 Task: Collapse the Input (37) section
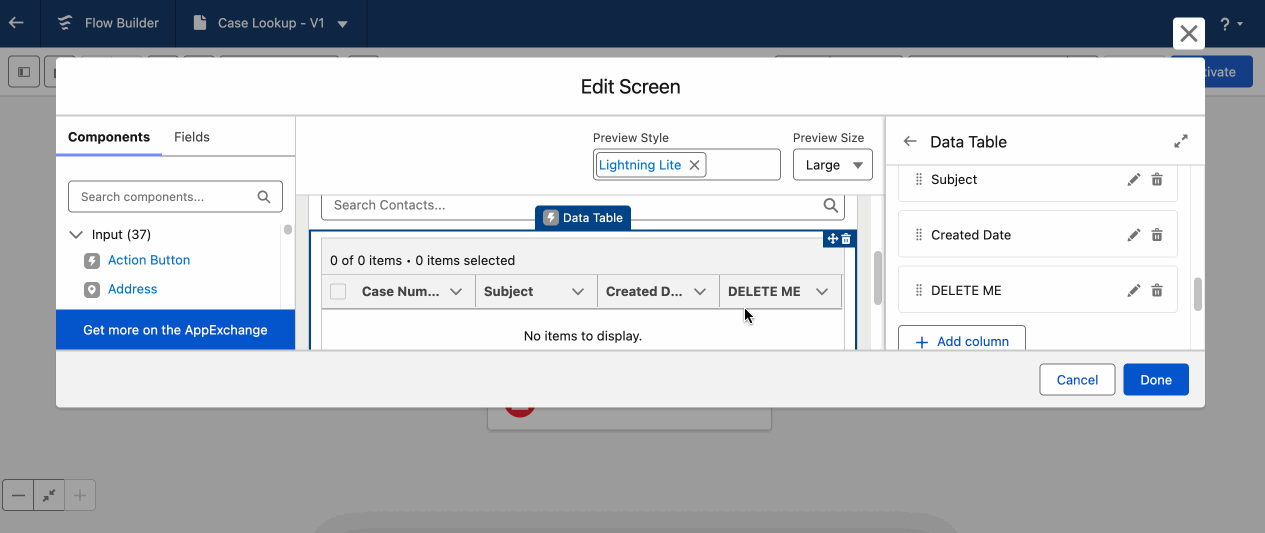[x=76, y=234]
